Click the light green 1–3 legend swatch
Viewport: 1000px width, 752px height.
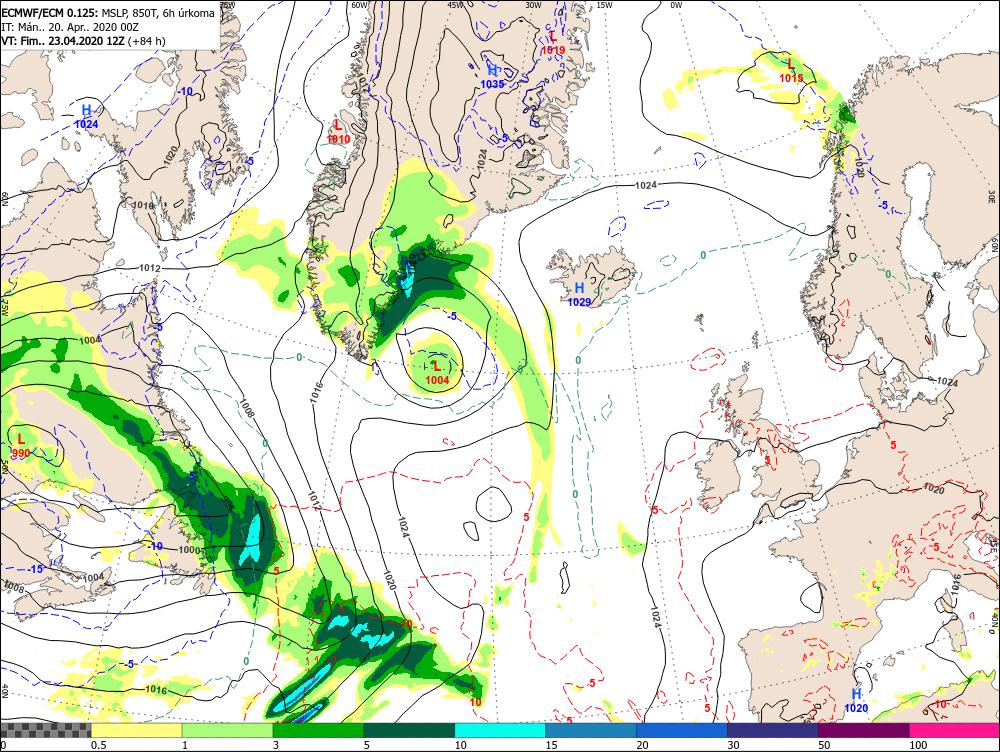pos(228,730)
